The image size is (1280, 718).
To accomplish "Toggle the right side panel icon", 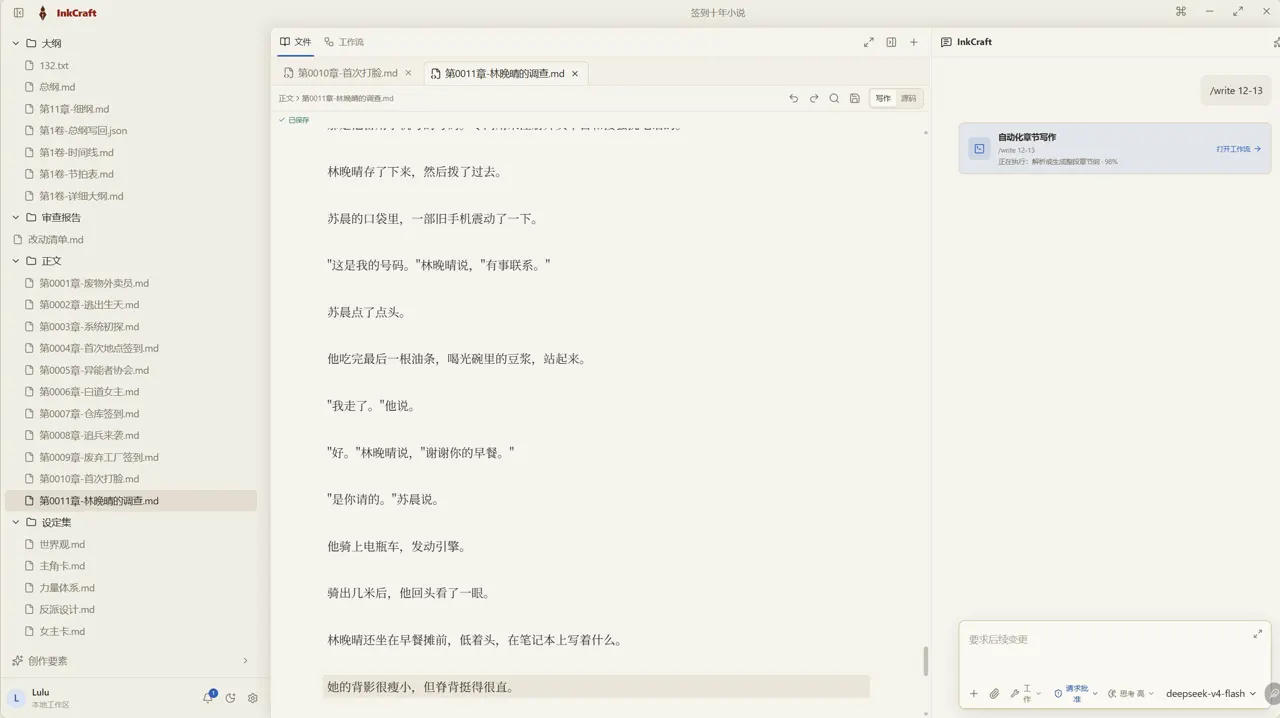I will click(891, 42).
